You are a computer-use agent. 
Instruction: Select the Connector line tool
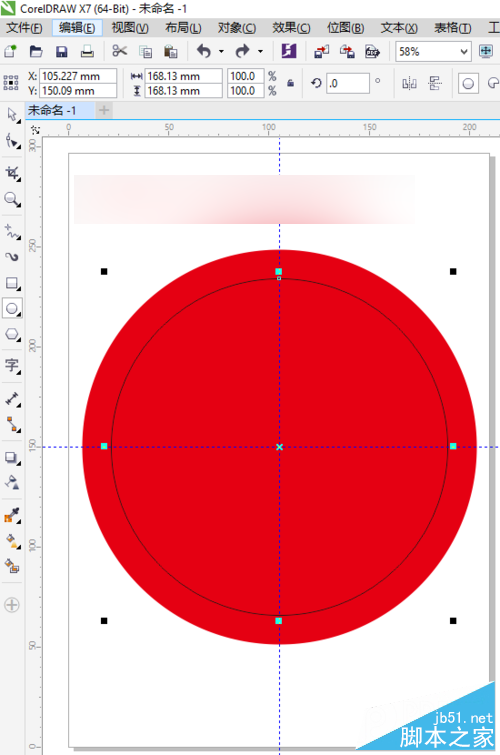[12, 424]
